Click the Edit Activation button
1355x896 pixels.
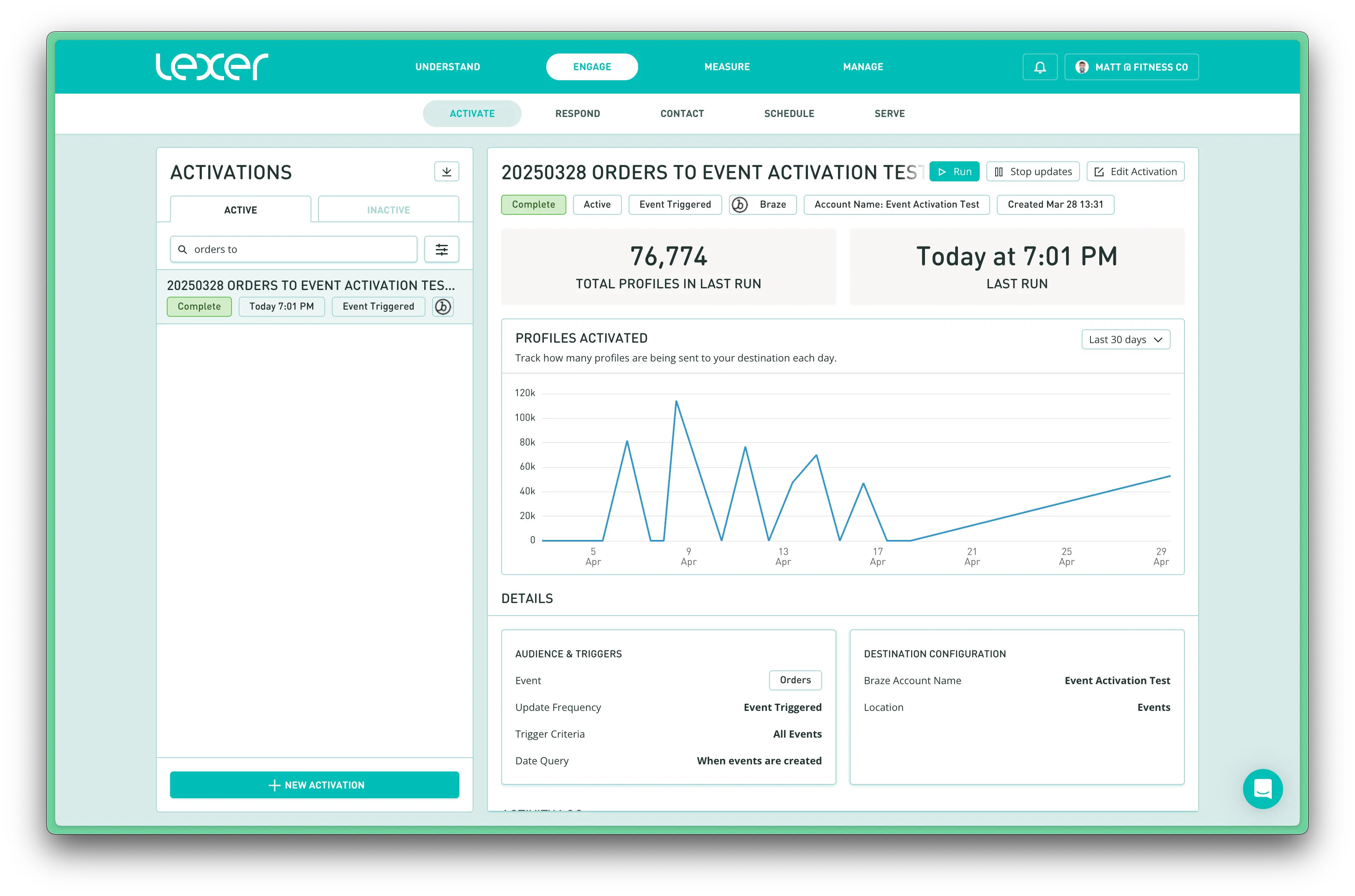[x=1135, y=171]
